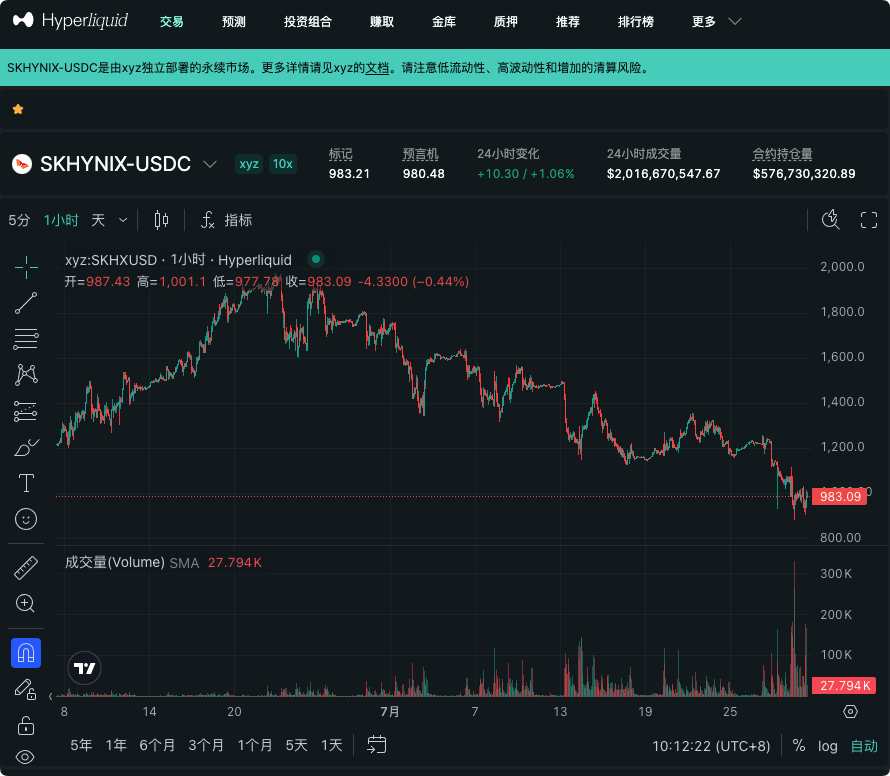
Task: Click the xyz deployer tag
Action: (x=249, y=164)
